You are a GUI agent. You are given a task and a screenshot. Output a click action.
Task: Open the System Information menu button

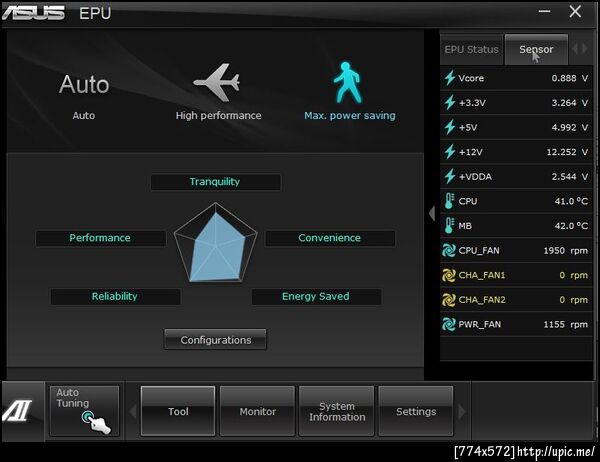pos(337,411)
